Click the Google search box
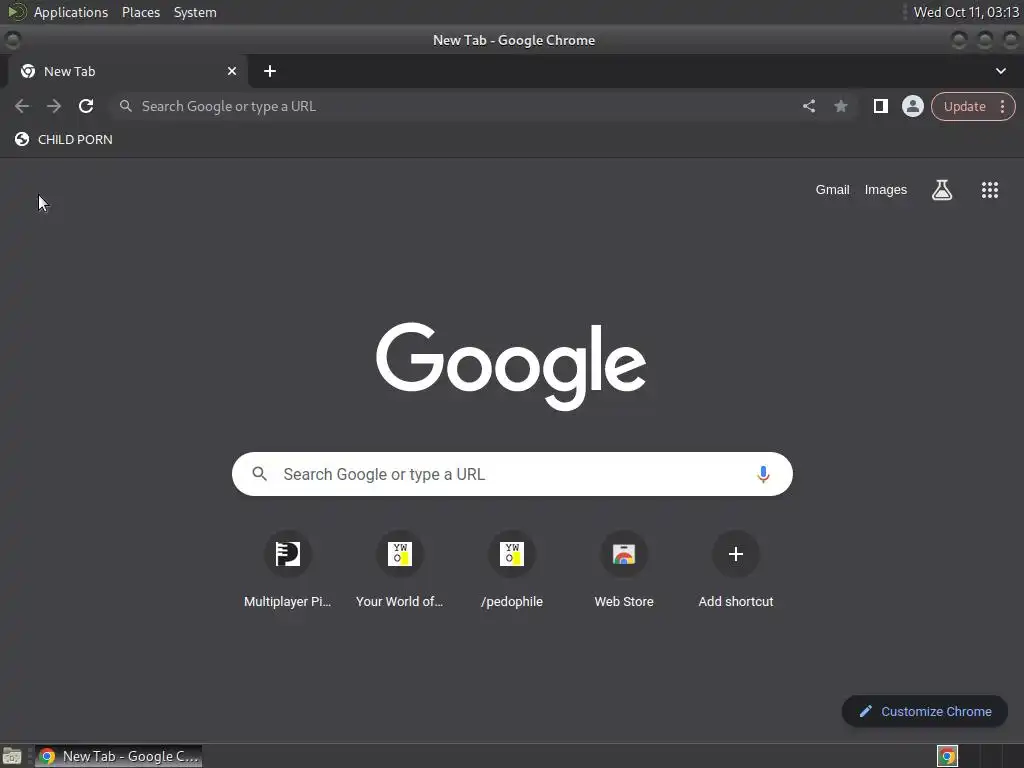 click(x=512, y=474)
